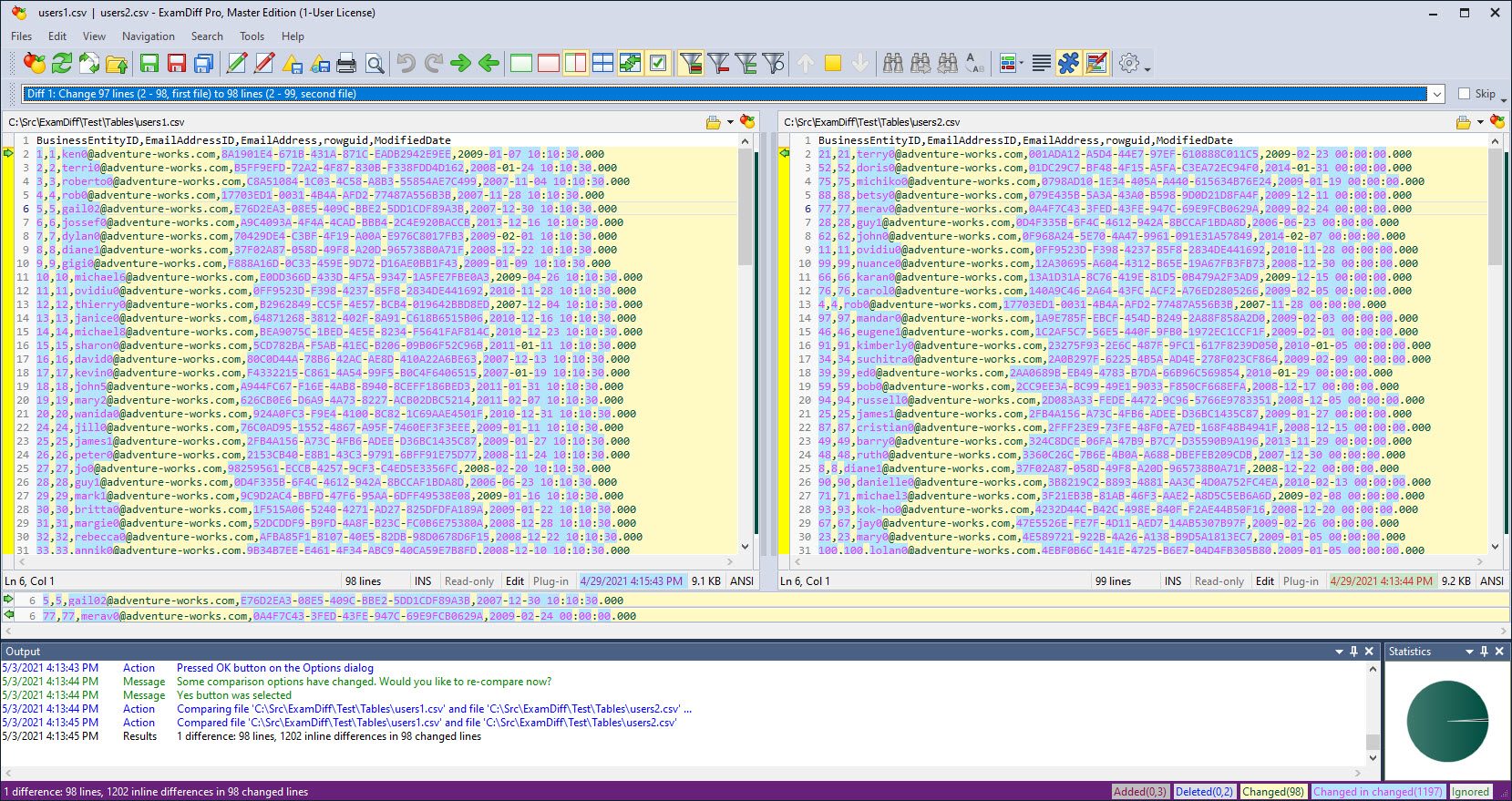Image resolution: width=1512 pixels, height=801 pixels.
Task: Open the Search menu
Action: coord(207,36)
